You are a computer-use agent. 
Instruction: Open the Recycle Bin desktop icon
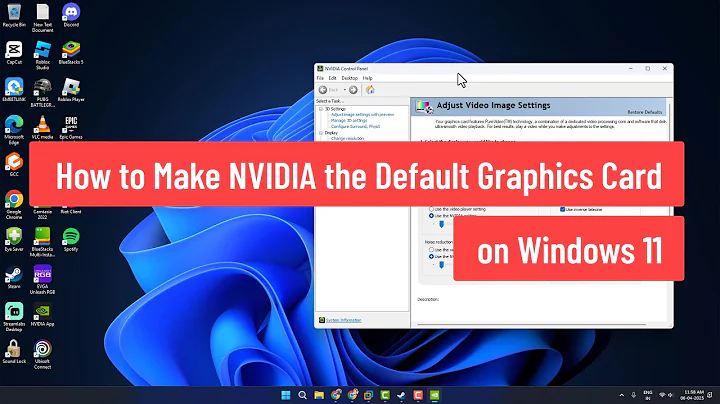coord(14,16)
